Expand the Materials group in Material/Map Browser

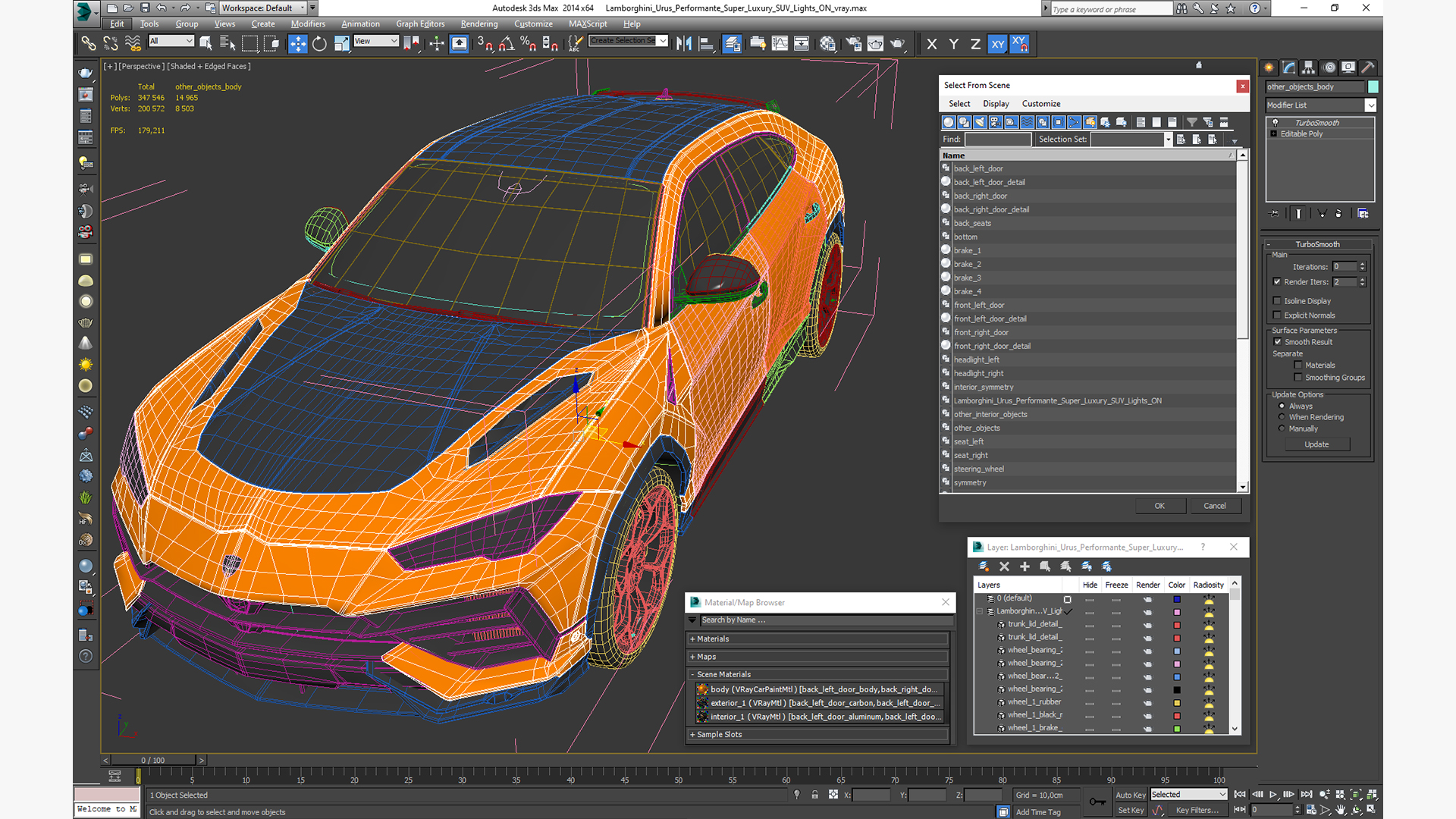tap(818, 639)
